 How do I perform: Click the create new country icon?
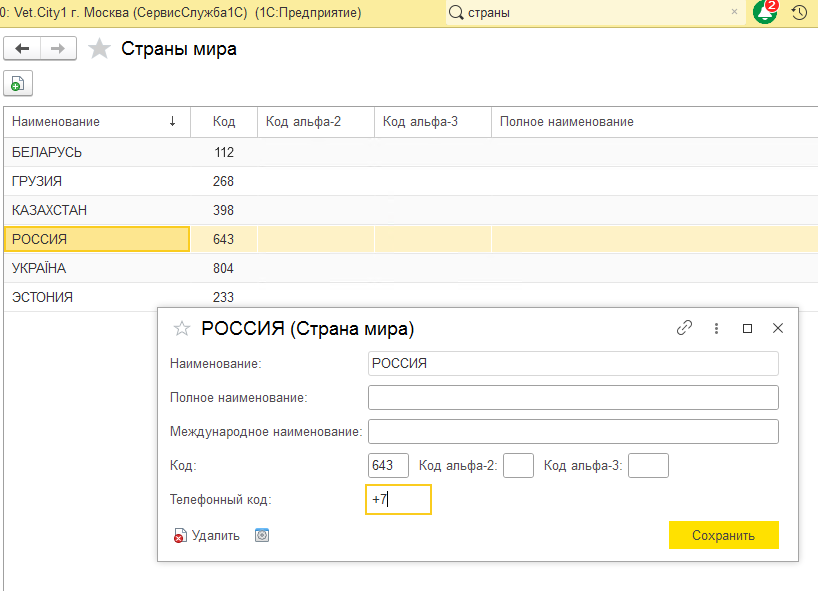pyautogui.click(x=18, y=84)
